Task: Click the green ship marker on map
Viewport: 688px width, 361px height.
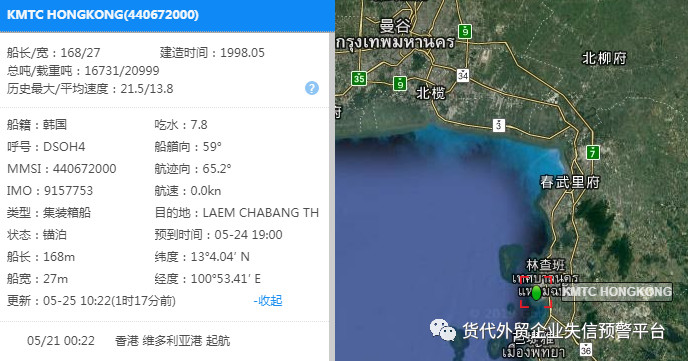Action: tap(536, 293)
